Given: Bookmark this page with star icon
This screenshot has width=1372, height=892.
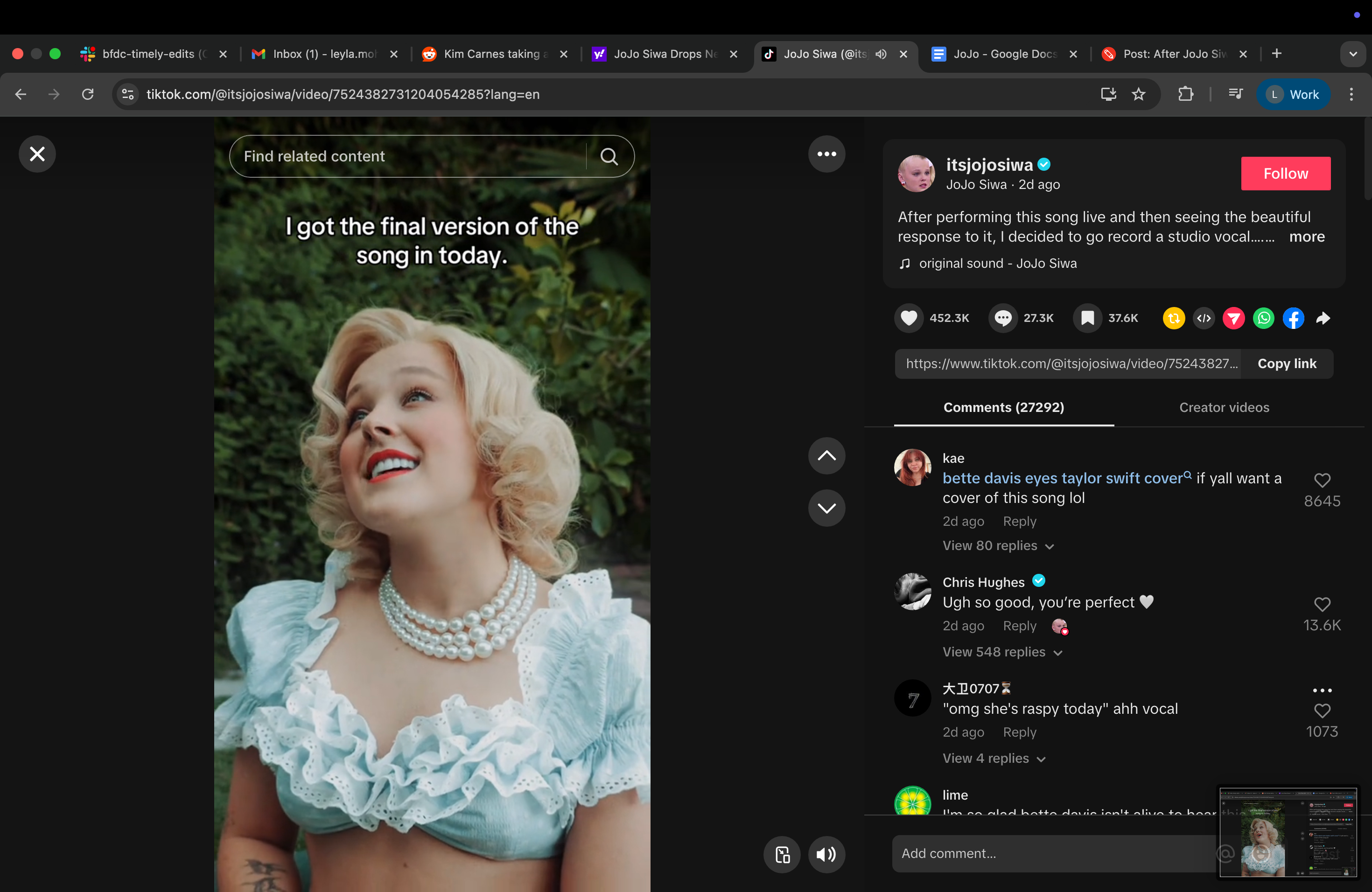Looking at the screenshot, I should (1139, 94).
